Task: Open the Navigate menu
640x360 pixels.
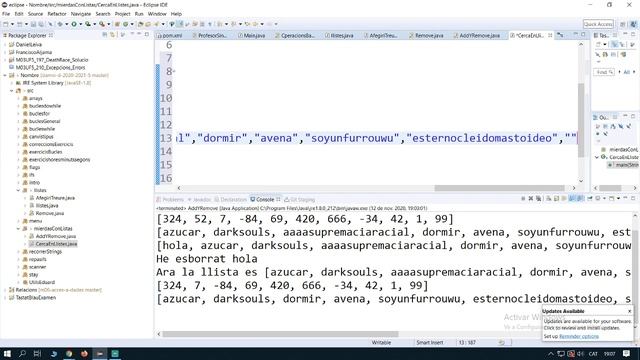Action: click(x=81, y=13)
